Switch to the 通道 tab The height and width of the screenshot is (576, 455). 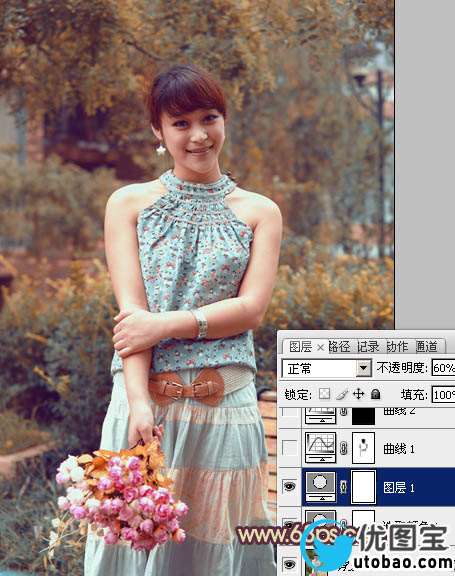click(x=427, y=346)
